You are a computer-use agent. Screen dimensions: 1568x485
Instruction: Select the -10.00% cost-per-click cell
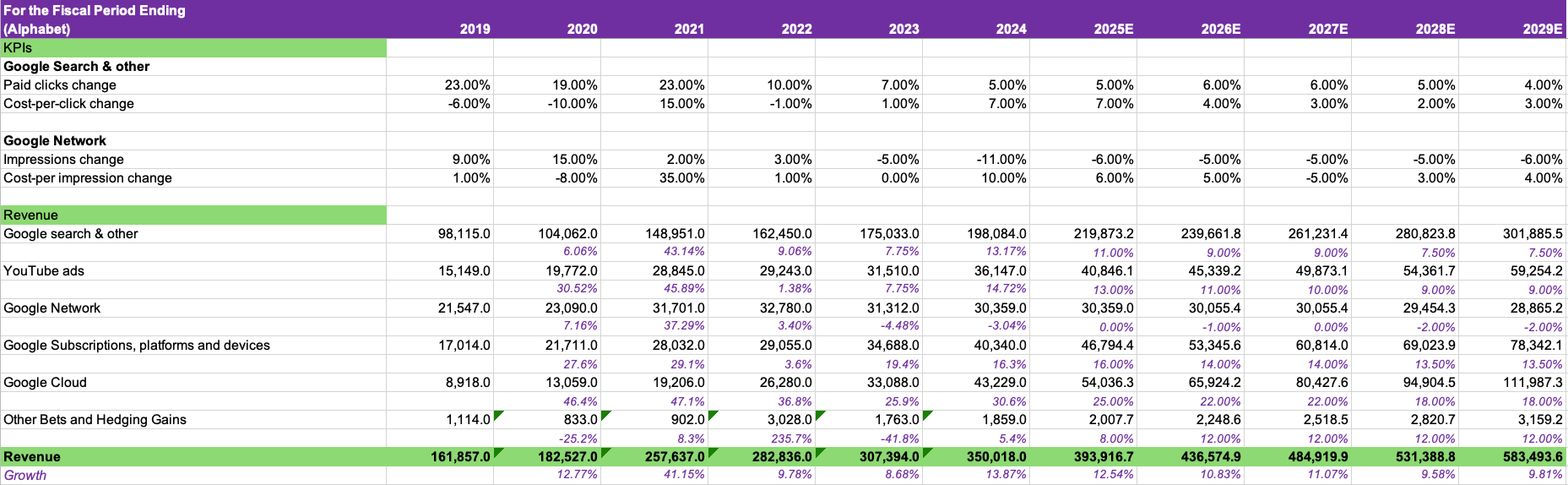point(572,104)
